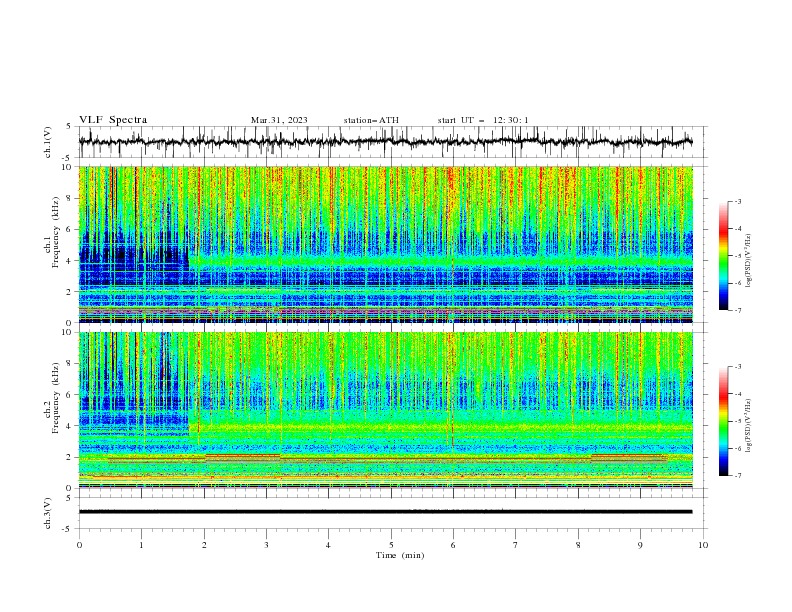This screenshot has height=612, width=792.
Task: Click inside the ch.2 frequency spectrogram
Action: click(x=385, y=410)
